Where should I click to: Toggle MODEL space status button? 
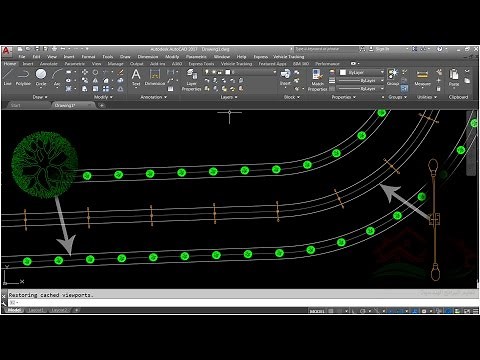pos(317,311)
